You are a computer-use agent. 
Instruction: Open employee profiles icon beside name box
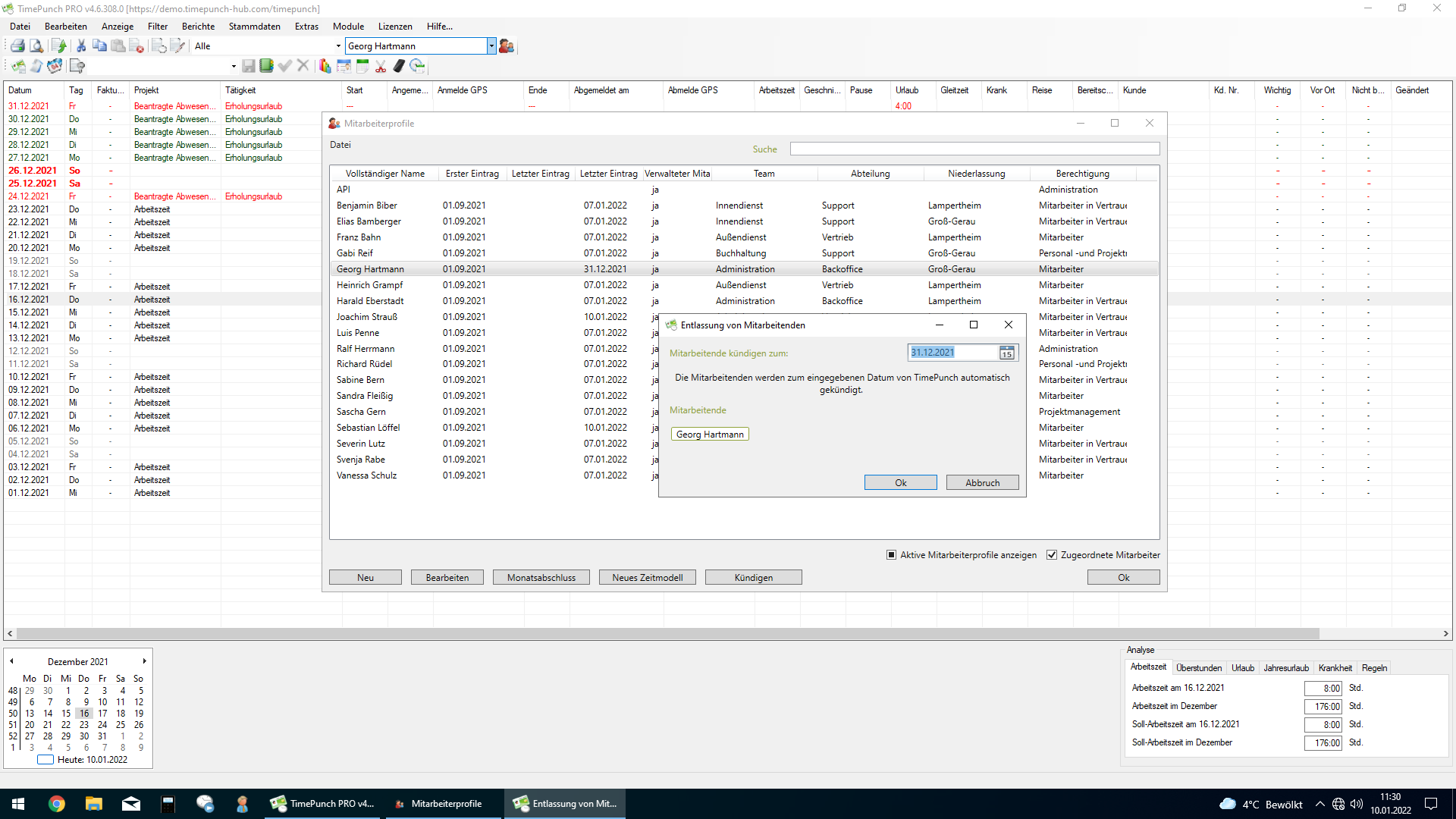507,46
